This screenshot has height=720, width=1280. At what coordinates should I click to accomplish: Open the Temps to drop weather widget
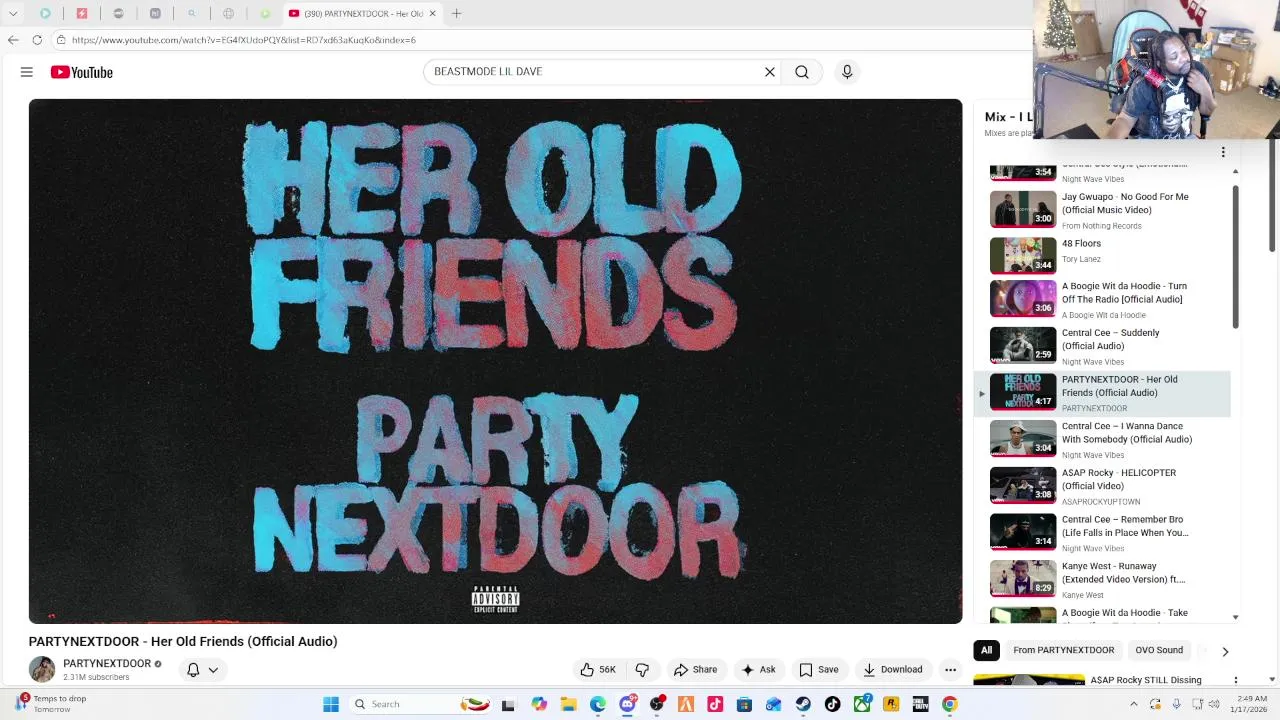(x=50, y=704)
